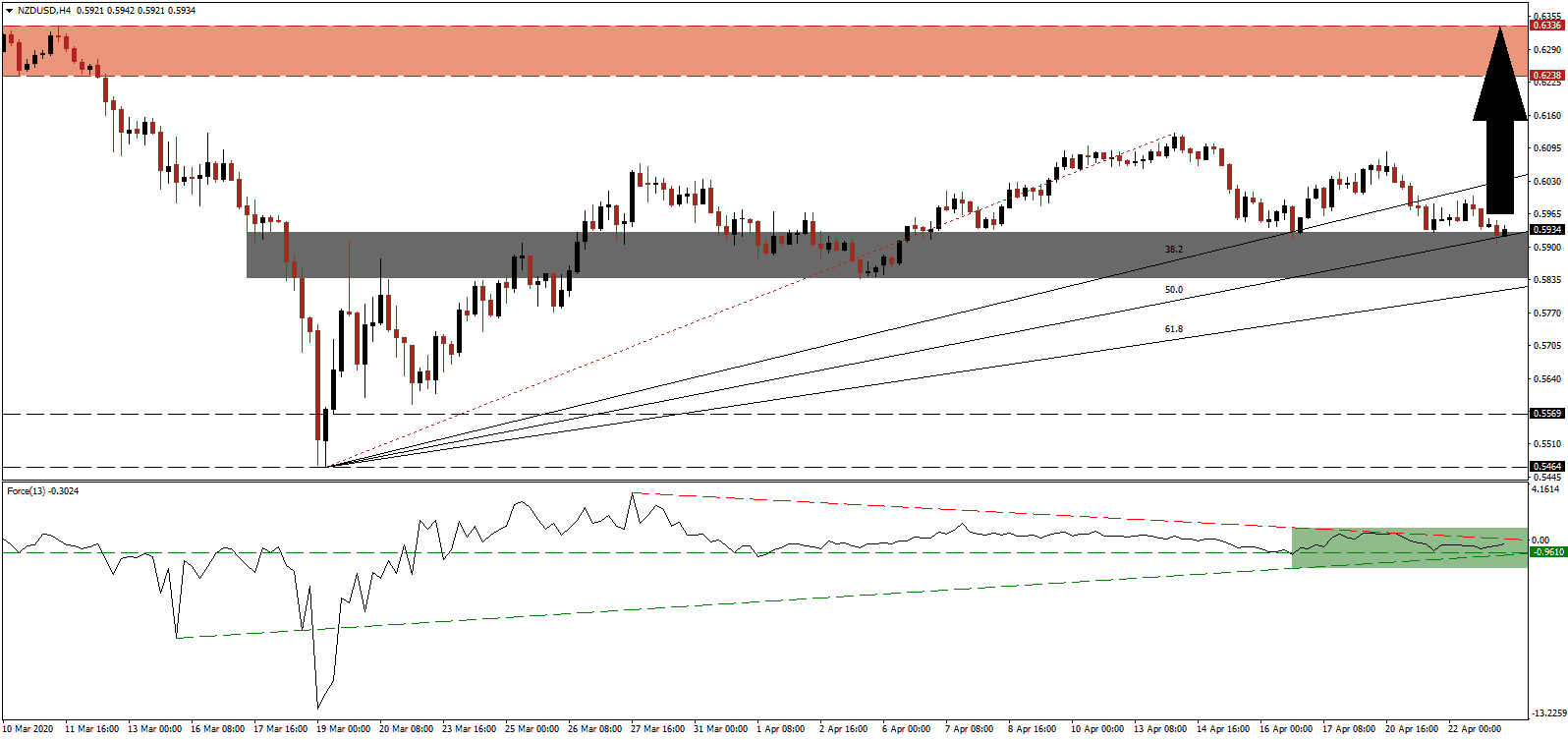
Task: Select the 0.5464 horizontal level label
Action: (x=1547, y=467)
